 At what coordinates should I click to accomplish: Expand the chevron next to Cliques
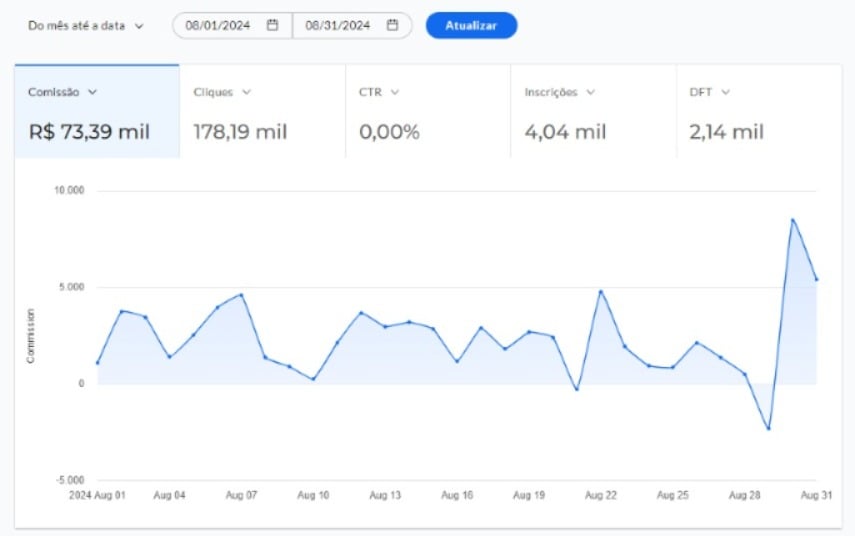pyautogui.click(x=246, y=92)
